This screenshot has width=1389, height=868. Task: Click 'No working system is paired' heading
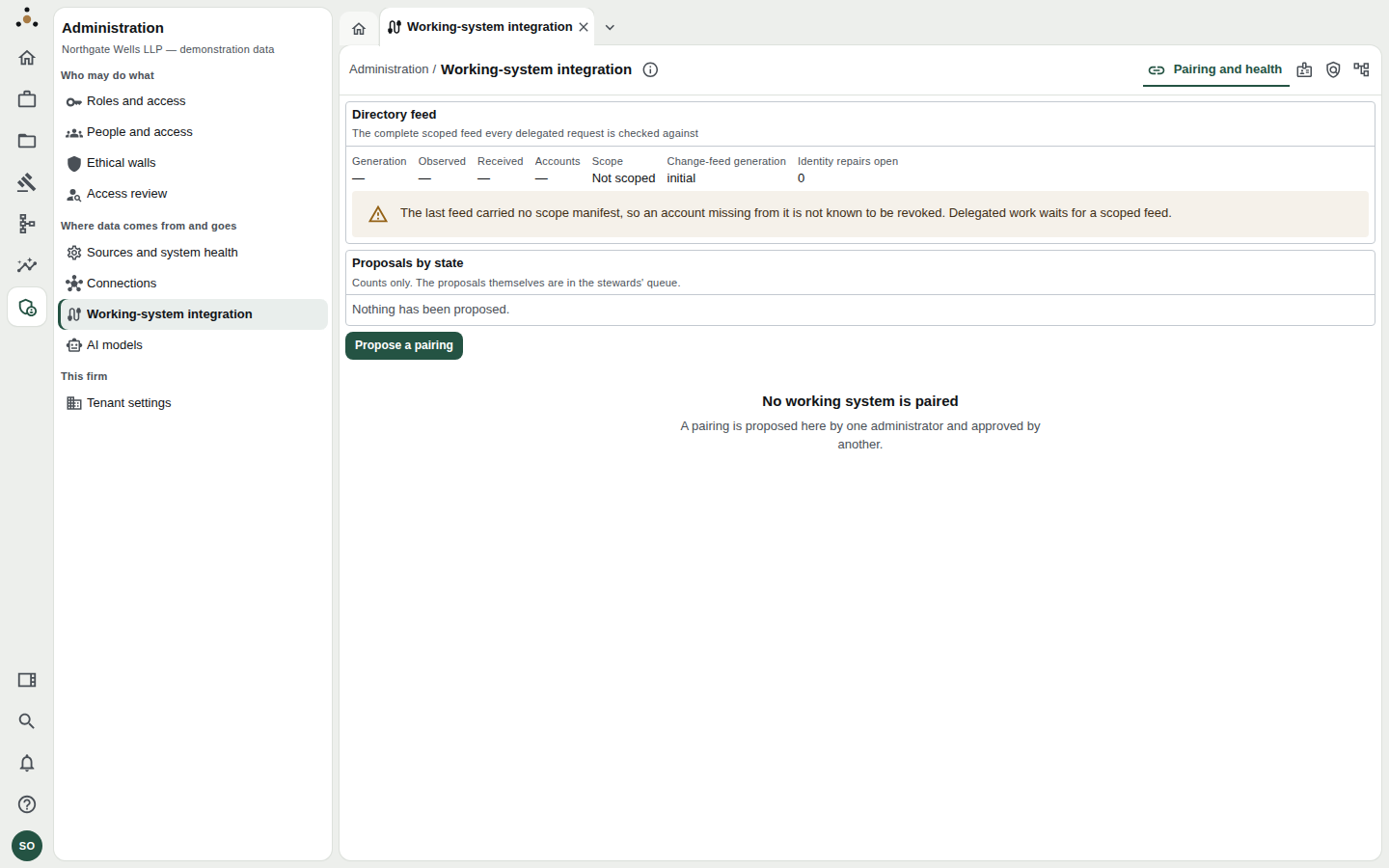(860, 401)
